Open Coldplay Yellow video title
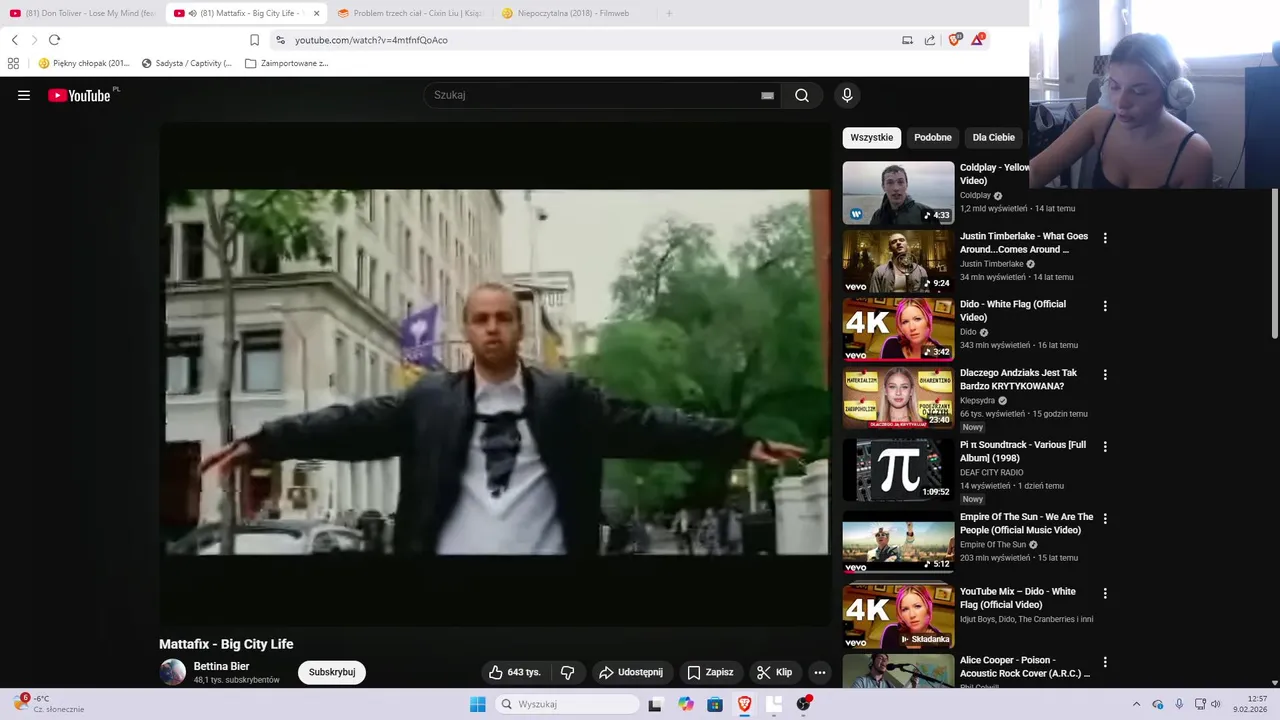The height and width of the screenshot is (720, 1280). (x=995, y=174)
